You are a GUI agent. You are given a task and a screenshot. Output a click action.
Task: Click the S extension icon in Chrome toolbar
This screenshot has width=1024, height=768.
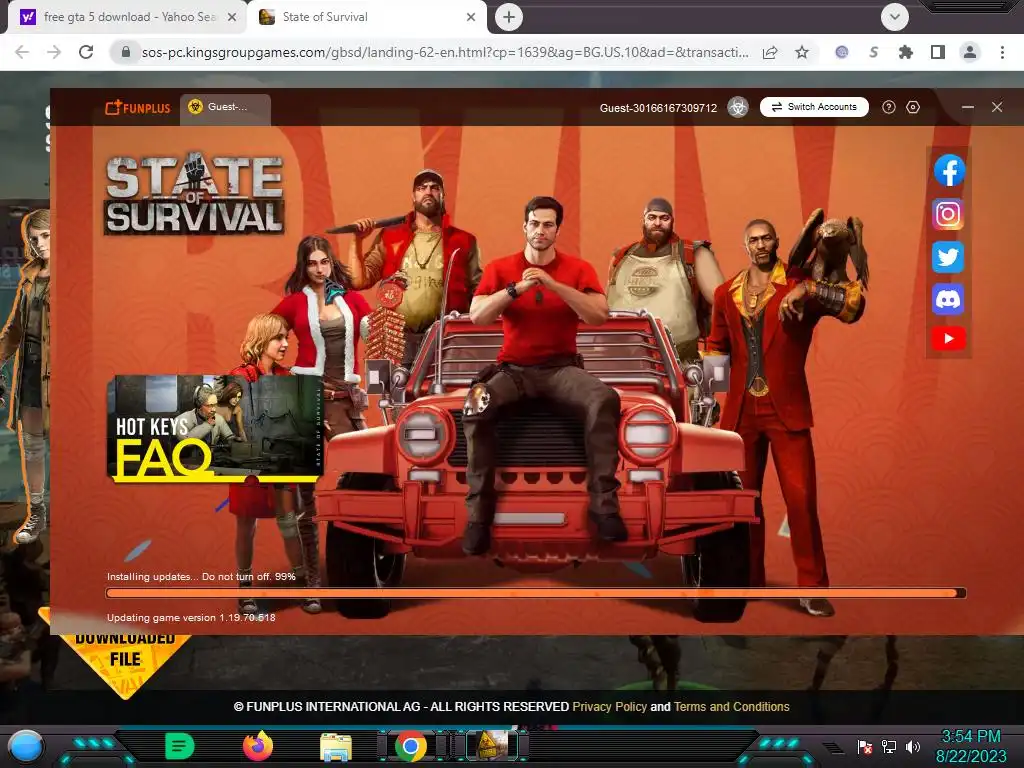tap(874, 52)
